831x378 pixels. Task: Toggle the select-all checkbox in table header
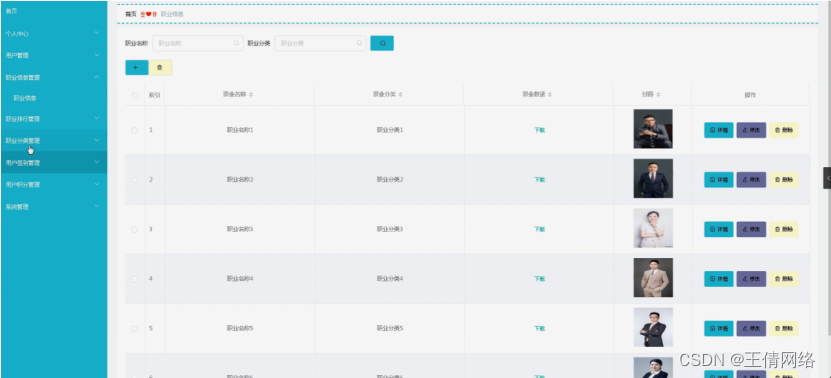point(135,95)
